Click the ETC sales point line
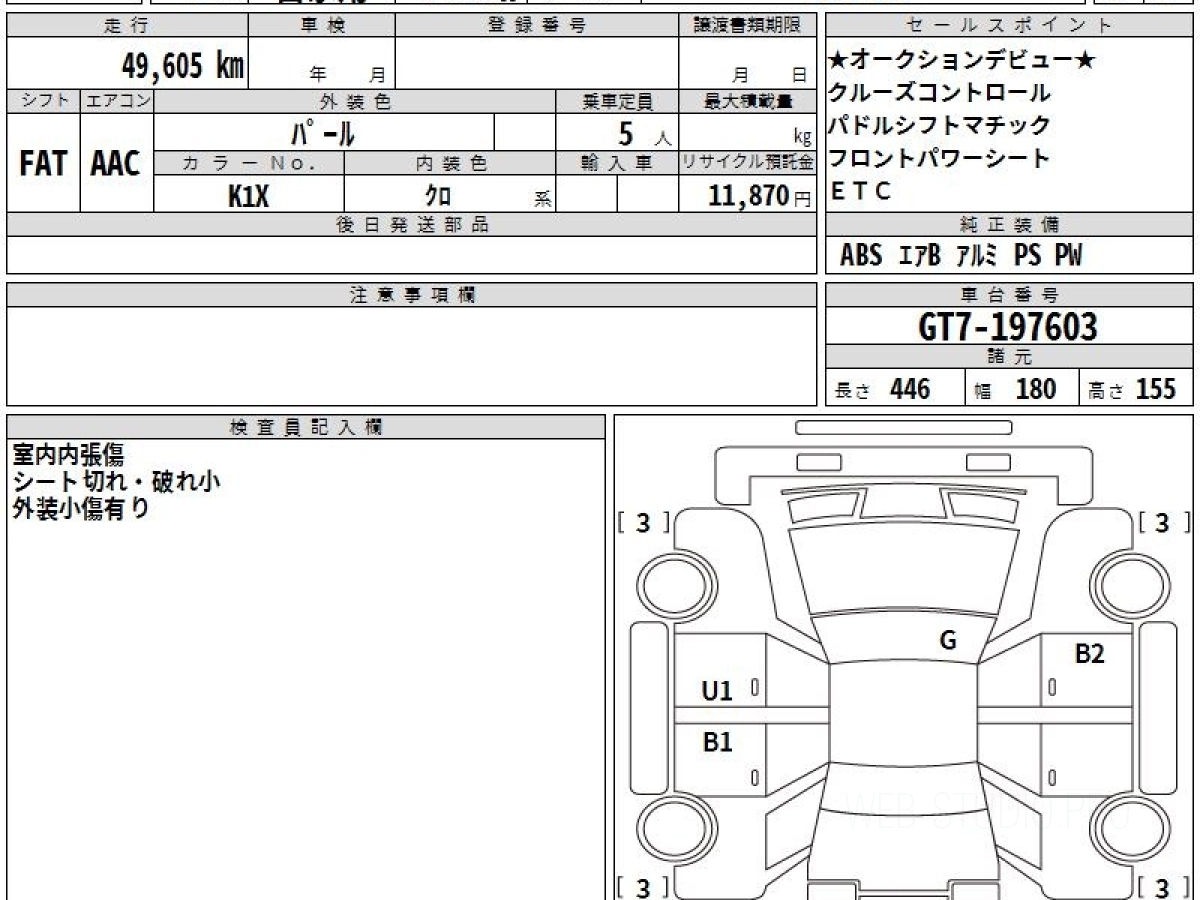The image size is (1200, 900). (861, 191)
